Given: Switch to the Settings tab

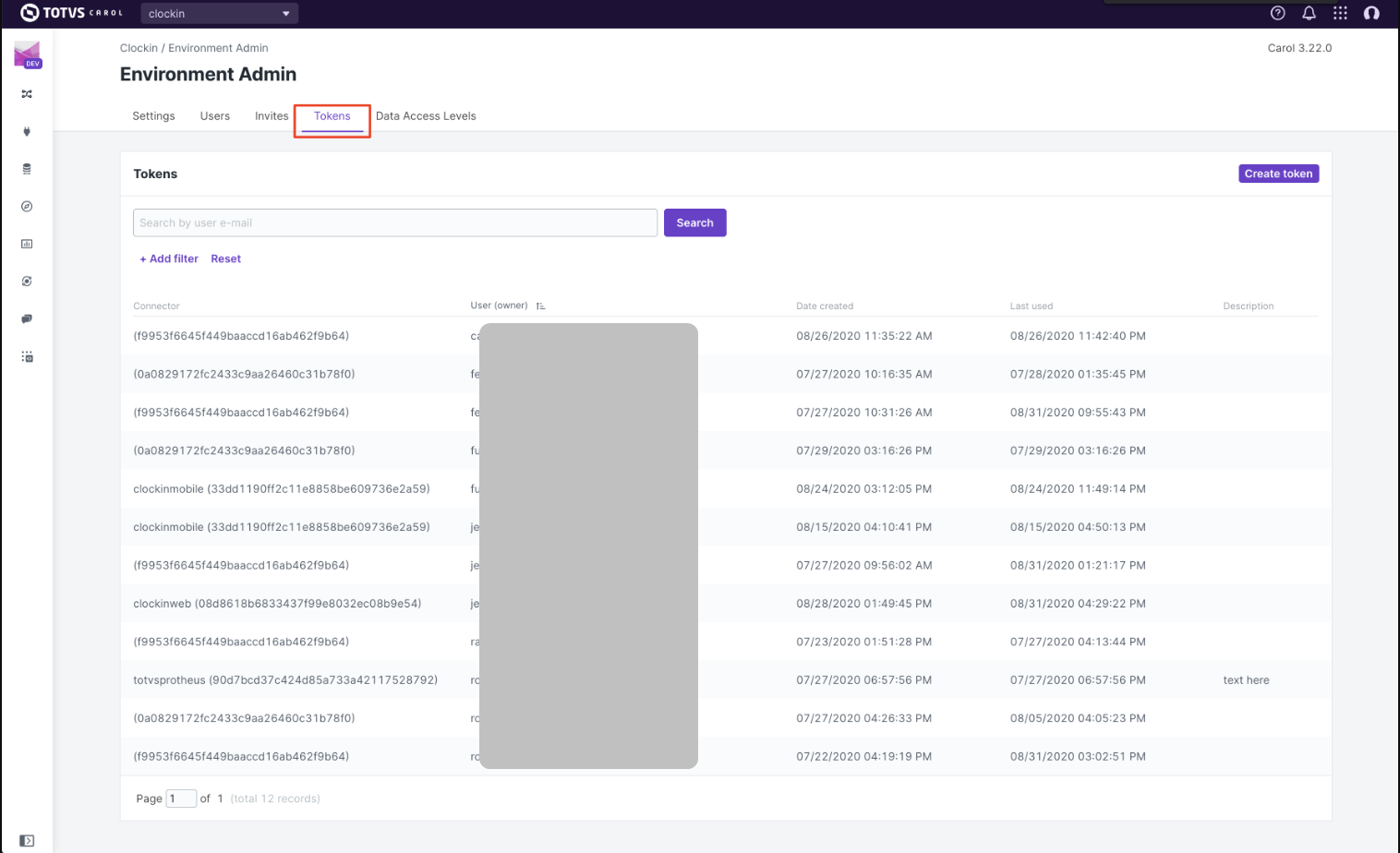Looking at the screenshot, I should click(153, 116).
